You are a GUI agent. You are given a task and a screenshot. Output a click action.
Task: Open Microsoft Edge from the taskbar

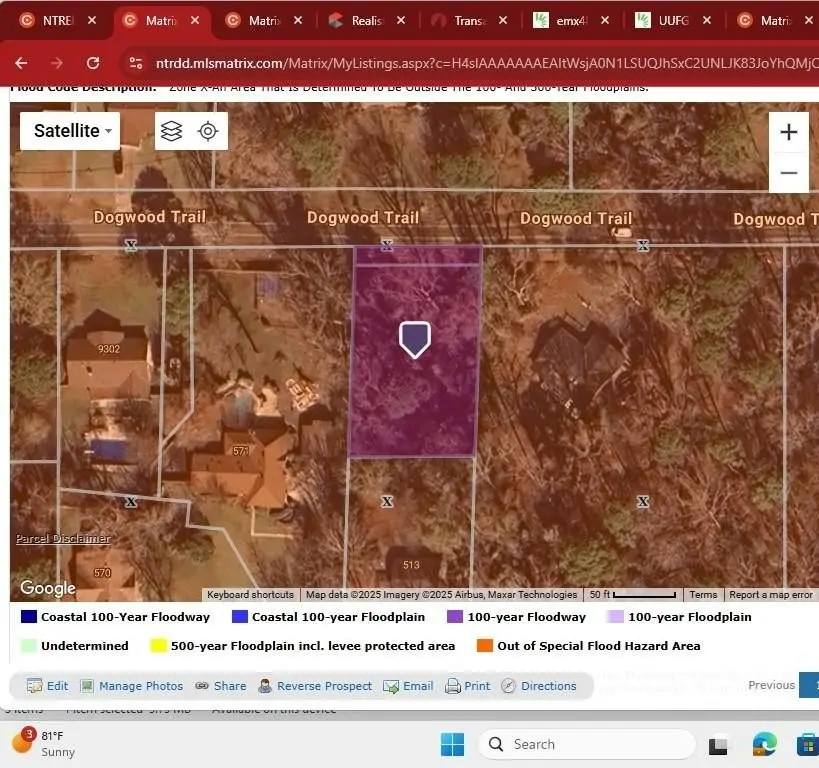pyautogui.click(x=764, y=744)
